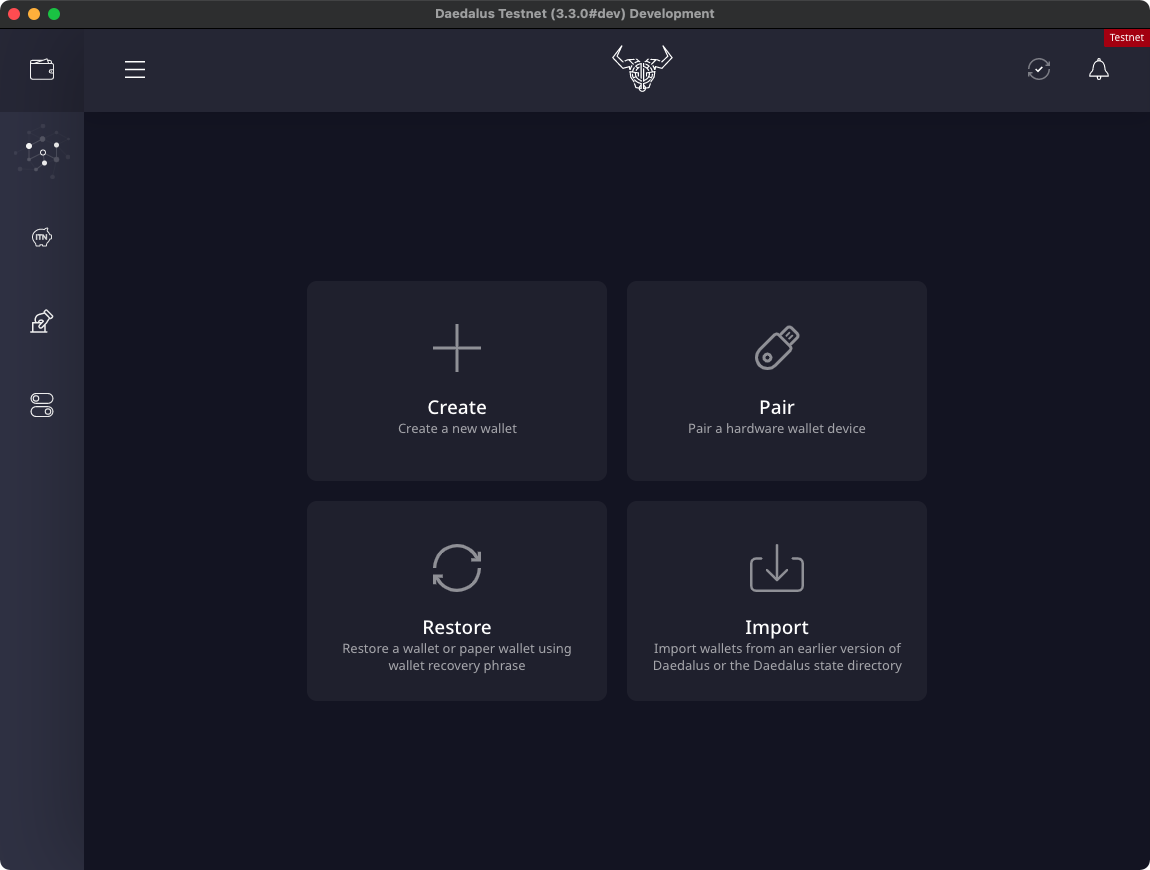Screen dimensions: 1150x870
Task: Click the circular arrows Restore icon
Action: pos(457,568)
